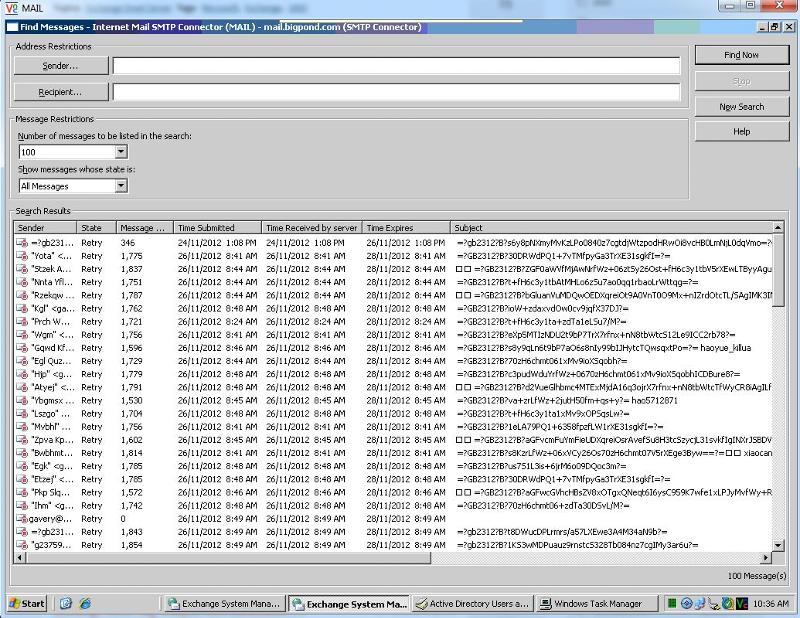Click the Find Now button
The height and width of the screenshot is (618, 800).
tap(741, 55)
